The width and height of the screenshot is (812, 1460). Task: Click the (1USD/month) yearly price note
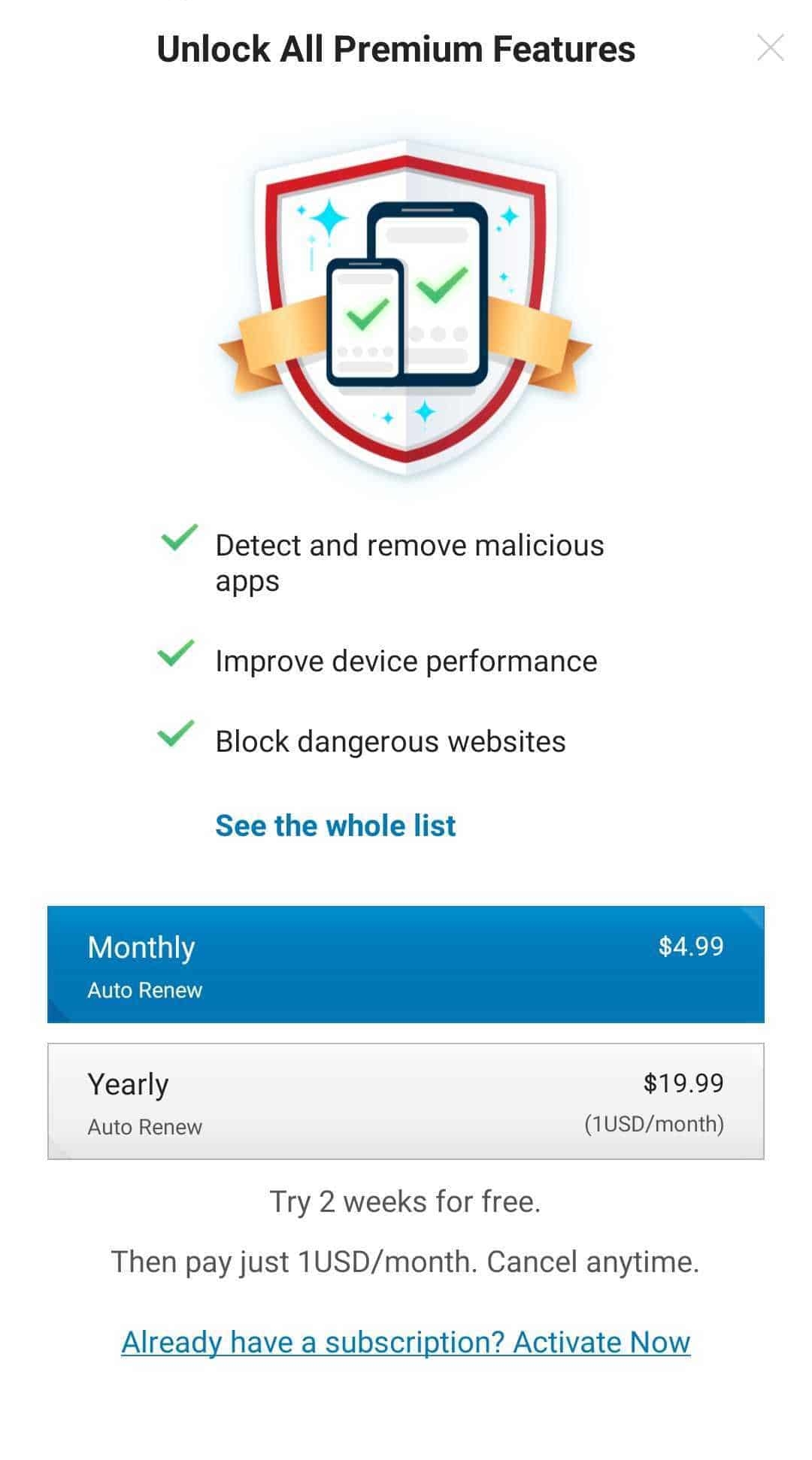click(x=654, y=1124)
